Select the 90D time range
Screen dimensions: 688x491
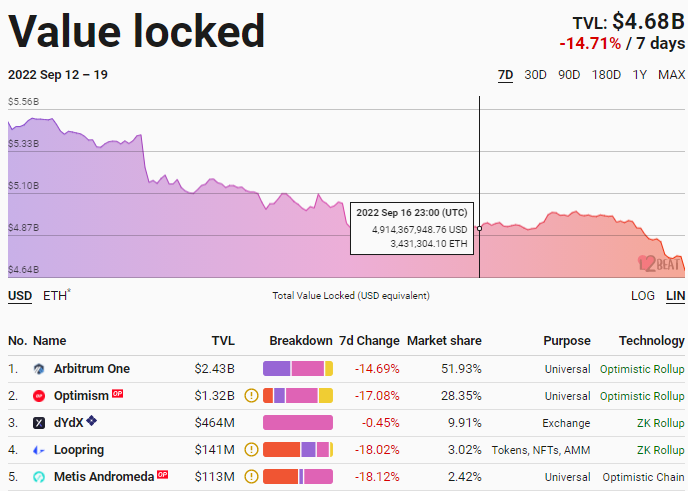pos(569,75)
